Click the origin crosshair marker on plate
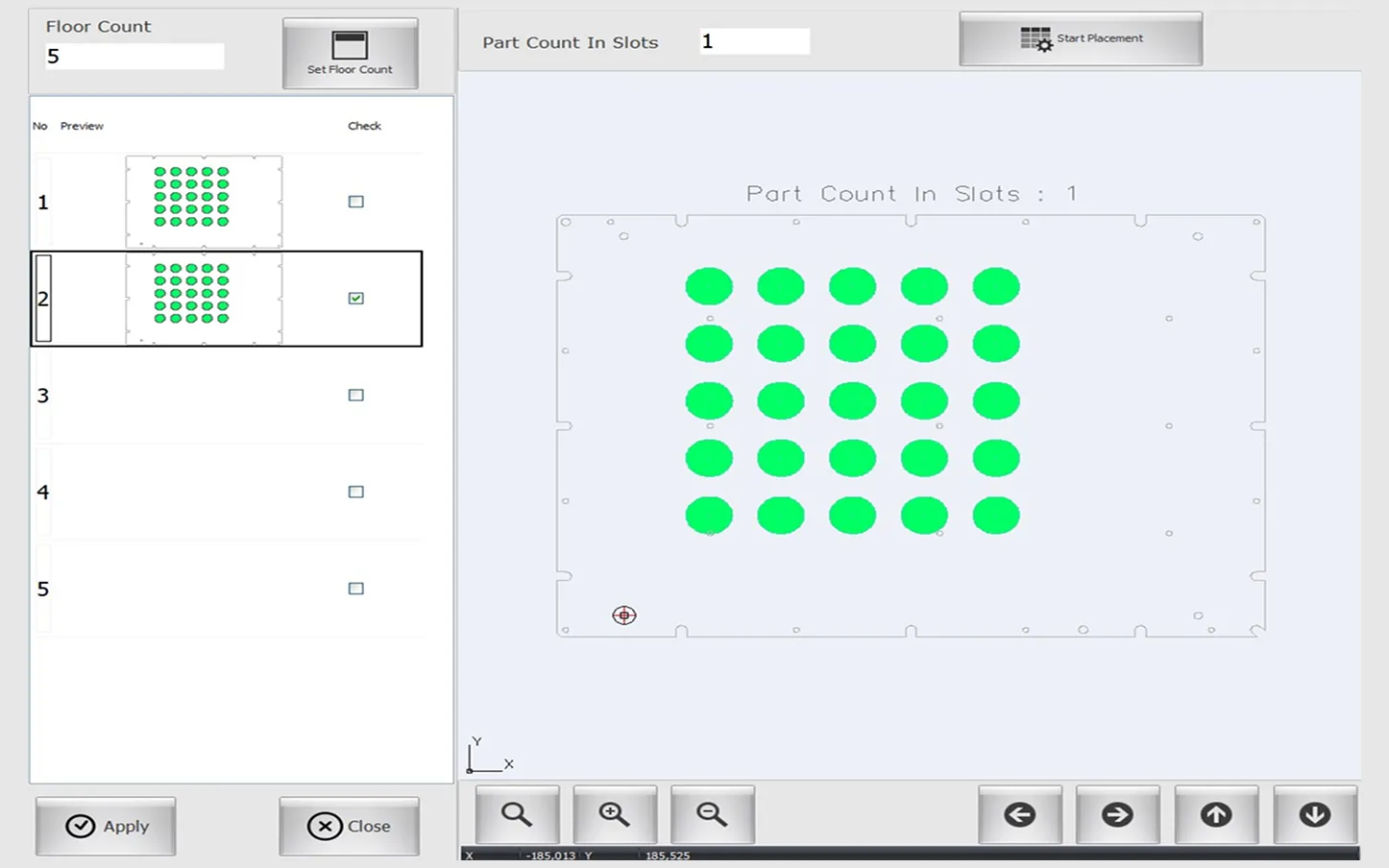 [624, 615]
